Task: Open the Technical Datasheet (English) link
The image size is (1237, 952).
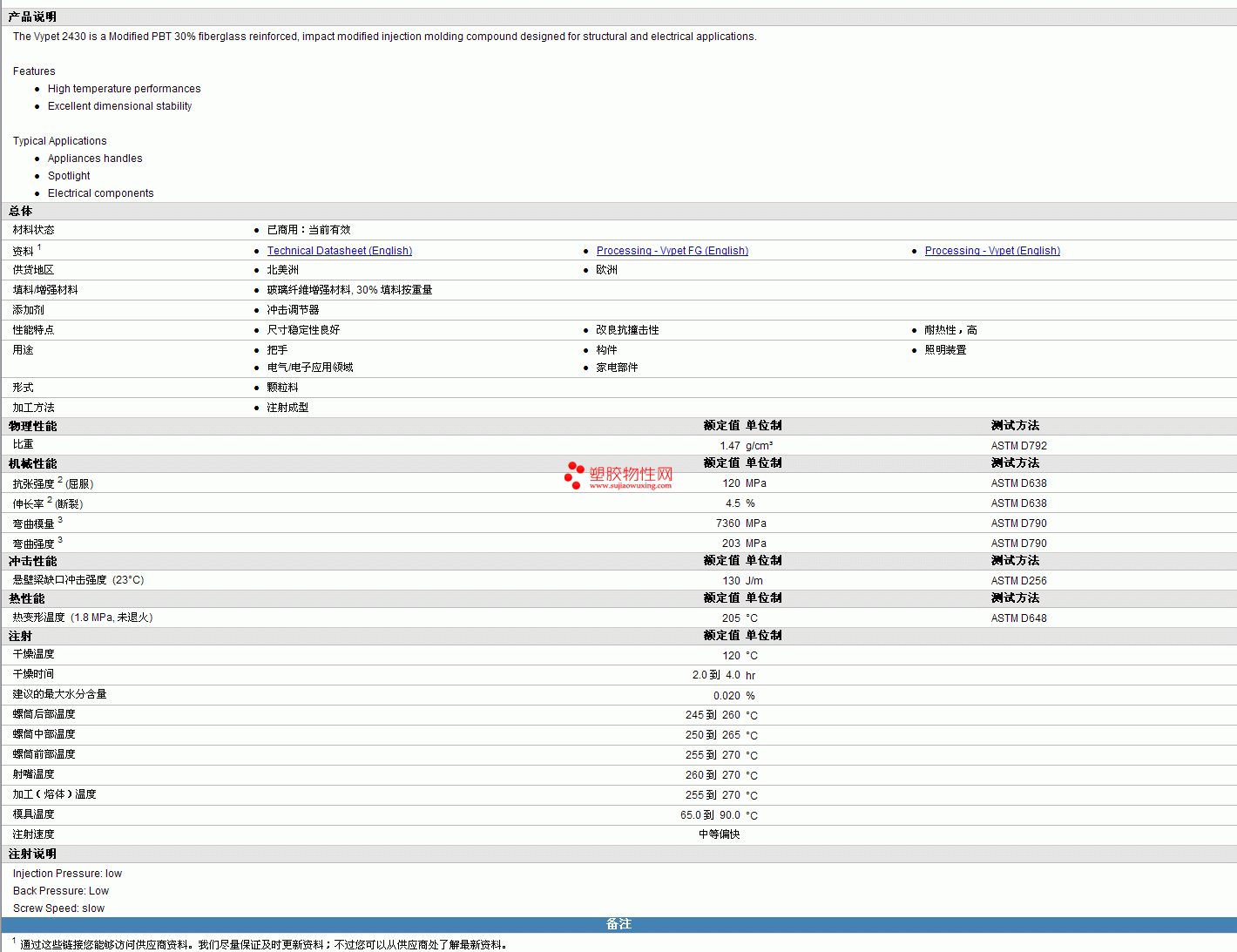Action: click(339, 251)
